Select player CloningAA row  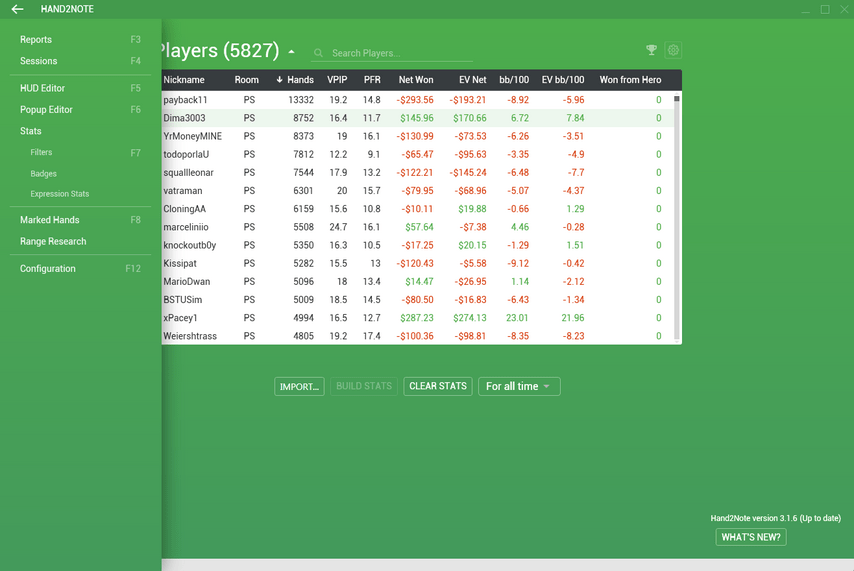tap(418, 209)
